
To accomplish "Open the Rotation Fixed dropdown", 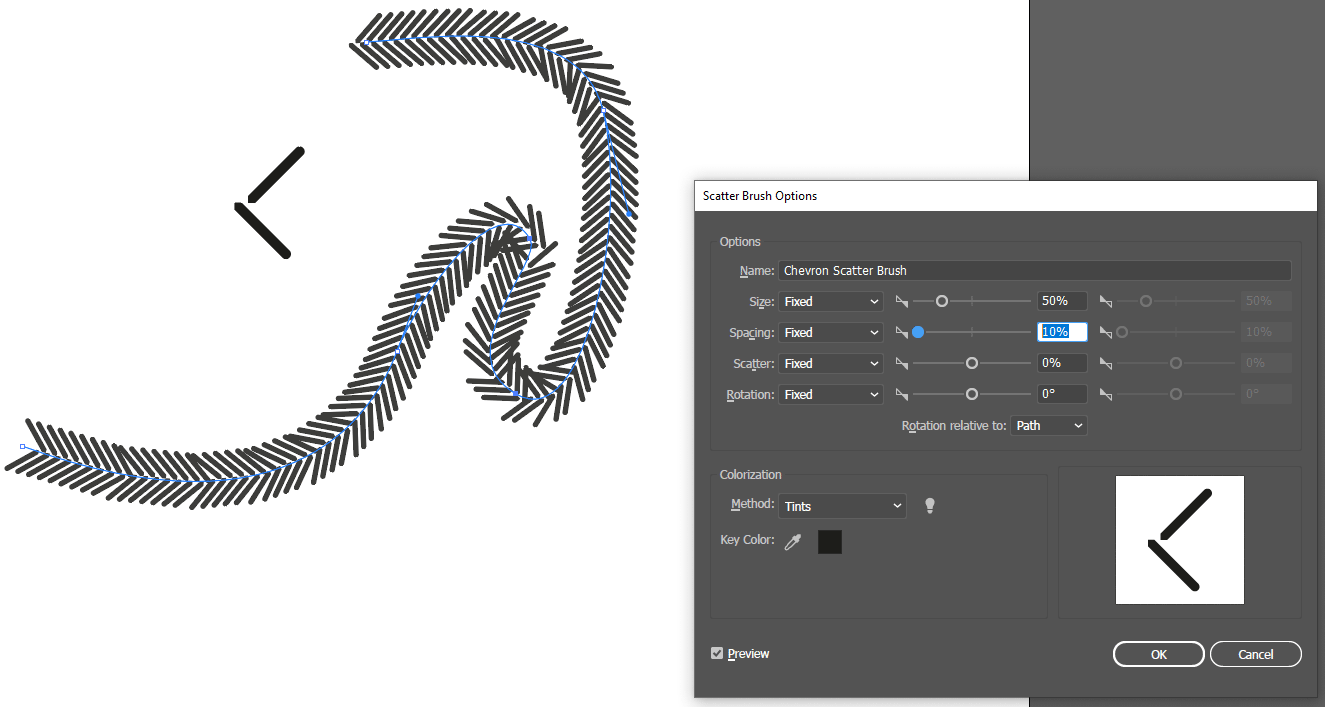I will click(x=830, y=393).
